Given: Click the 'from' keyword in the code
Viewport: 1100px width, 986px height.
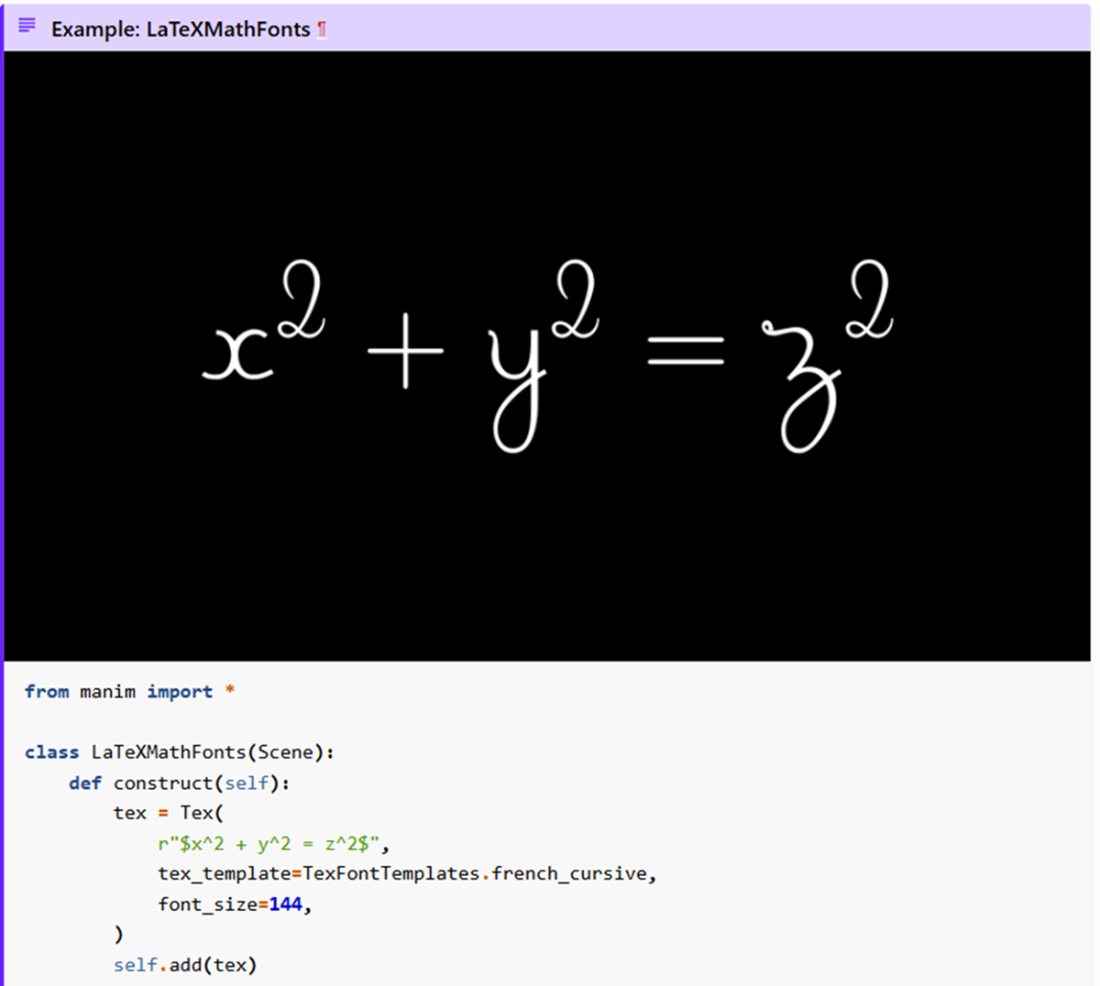Looking at the screenshot, I should (x=47, y=692).
